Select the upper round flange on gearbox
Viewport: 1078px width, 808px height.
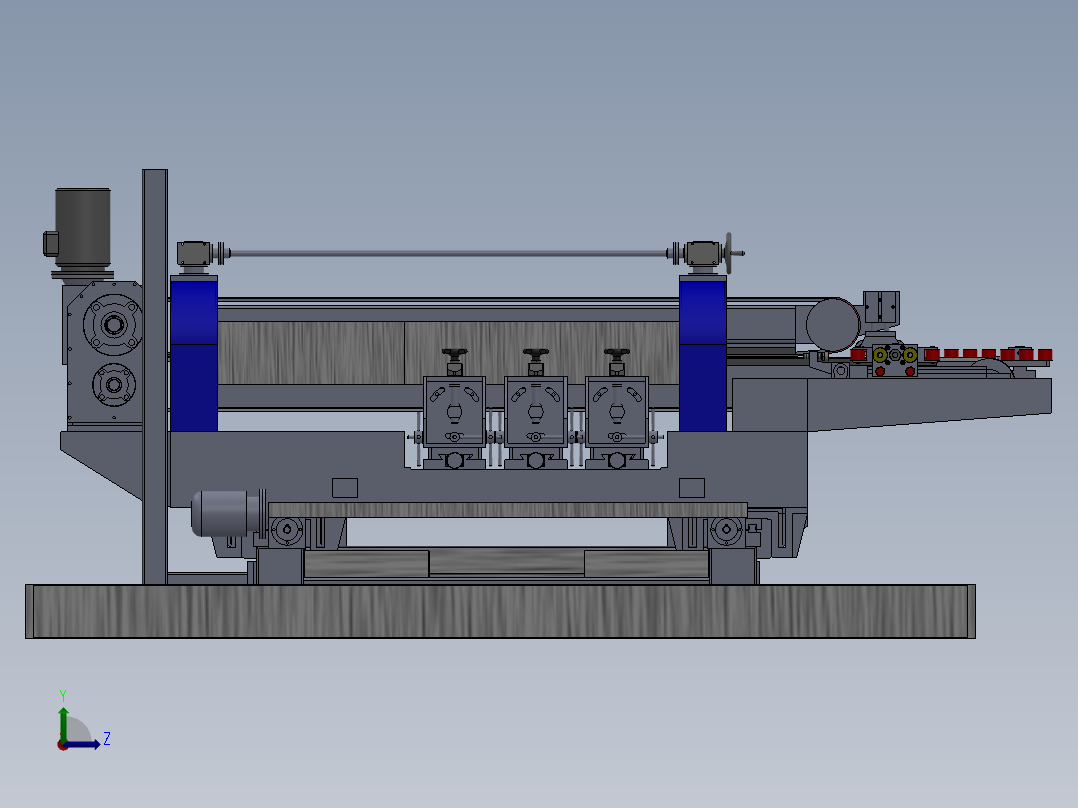point(113,324)
